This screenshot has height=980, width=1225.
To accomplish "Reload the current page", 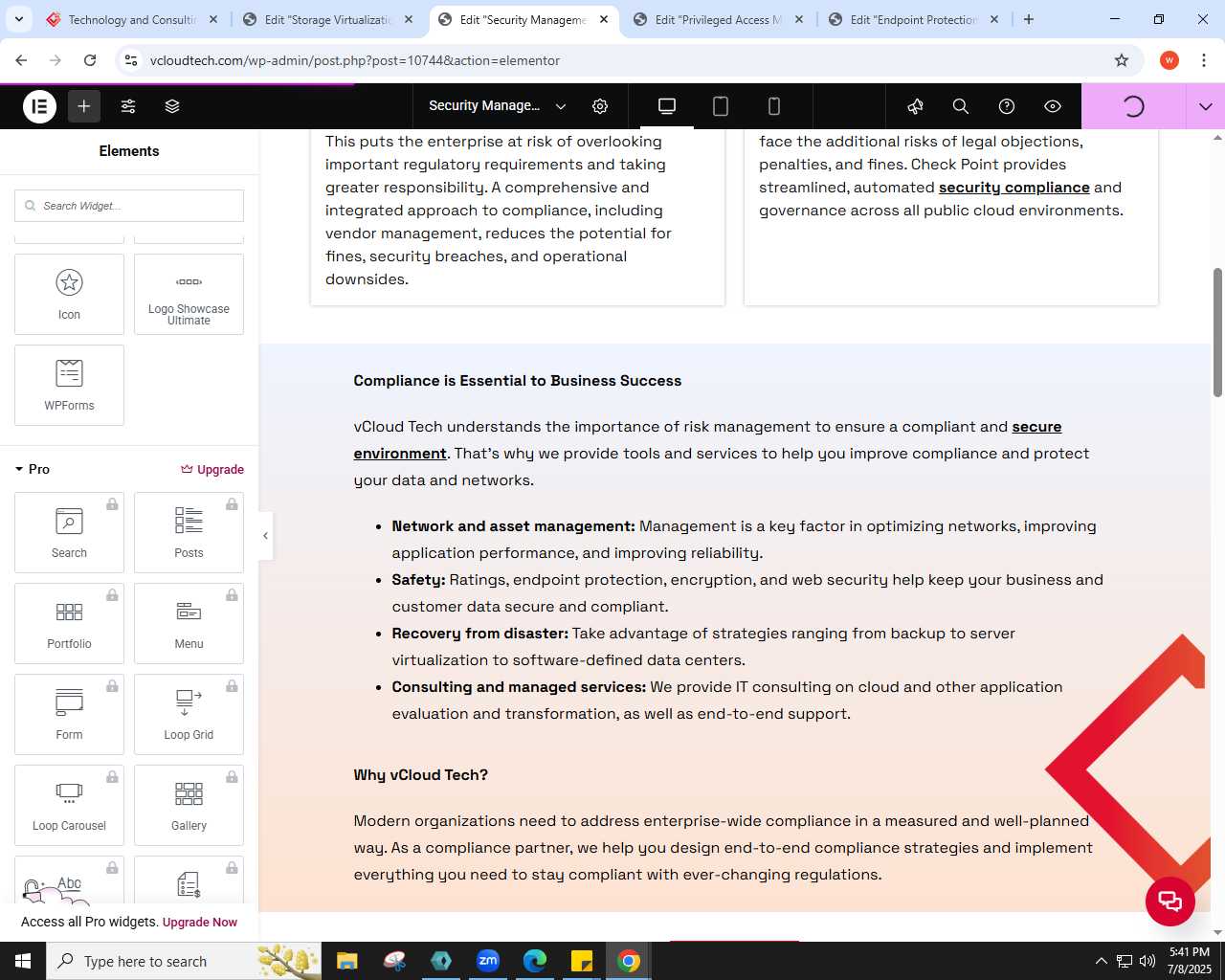I will [x=90, y=60].
